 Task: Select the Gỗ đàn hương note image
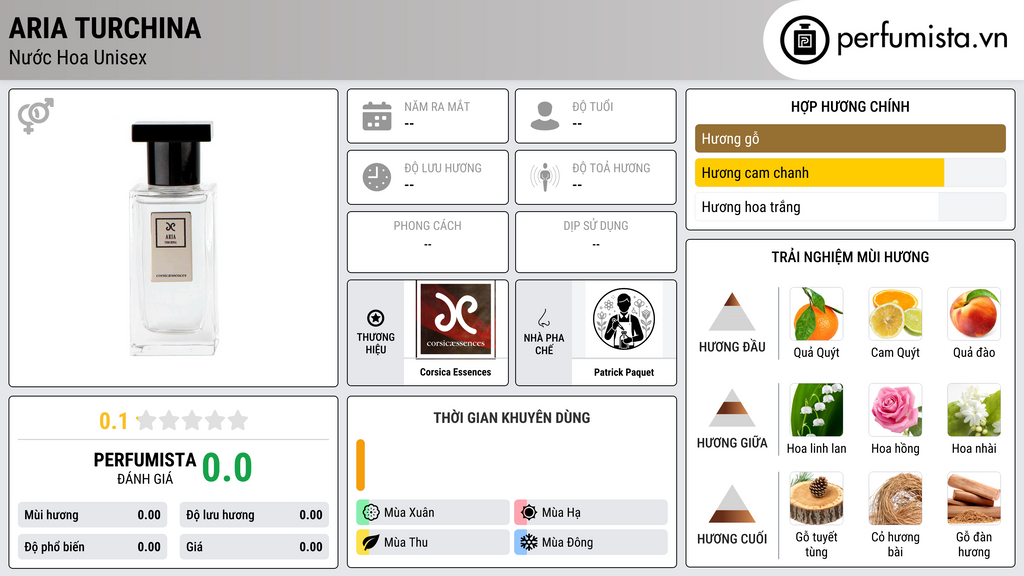tap(974, 498)
